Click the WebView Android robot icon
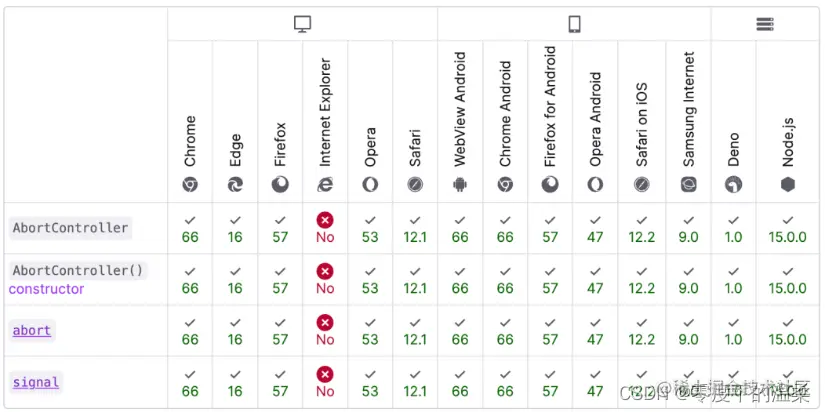 [460, 184]
